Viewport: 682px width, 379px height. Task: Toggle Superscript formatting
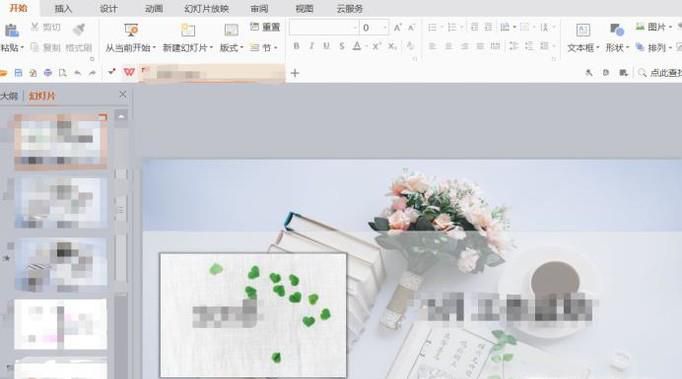377,46
